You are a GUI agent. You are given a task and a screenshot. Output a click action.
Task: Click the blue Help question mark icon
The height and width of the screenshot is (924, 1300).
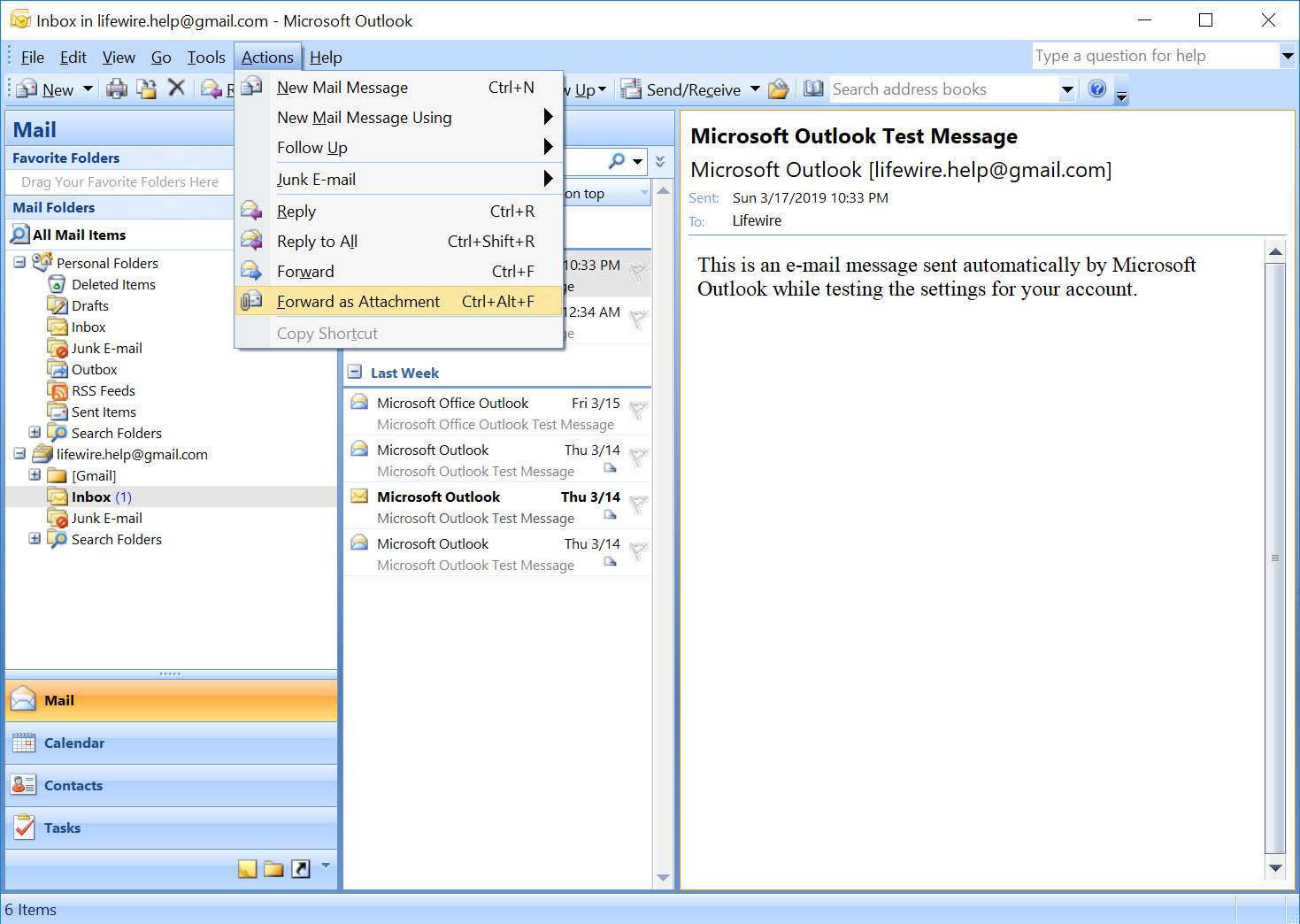tap(1097, 89)
